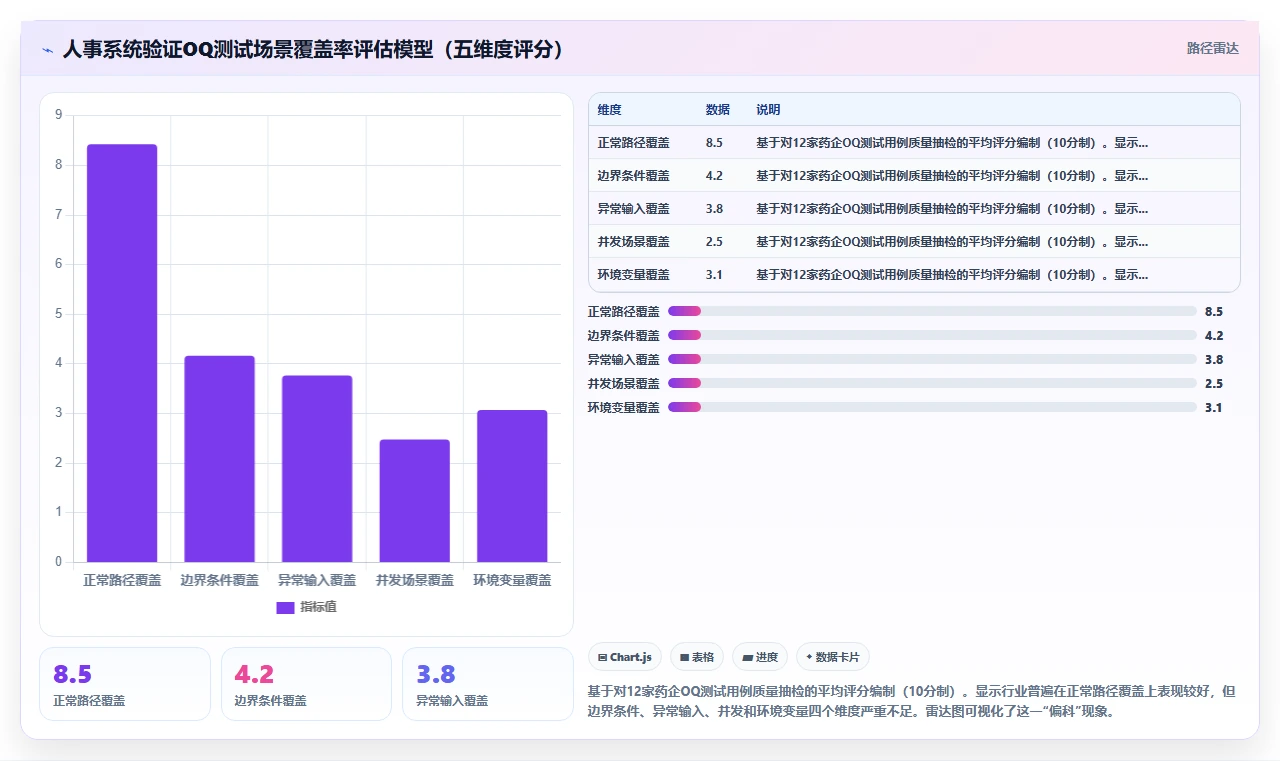This screenshot has width=1280, height=761.
Task: Select the 异常输入覆盖 table row cell
Action: coord(634,209)
